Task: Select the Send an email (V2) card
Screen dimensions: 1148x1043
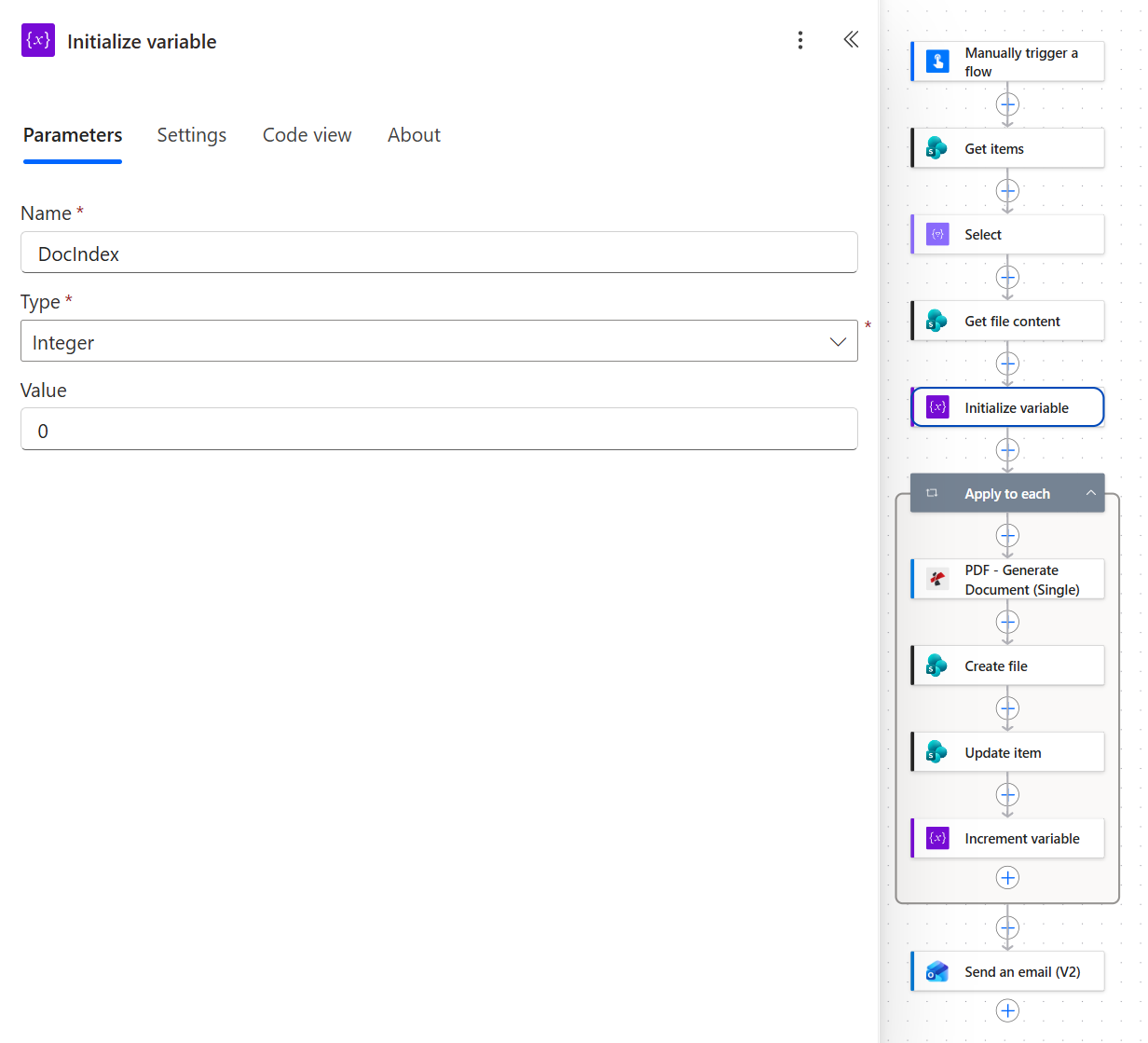Action: point(1007,971)
